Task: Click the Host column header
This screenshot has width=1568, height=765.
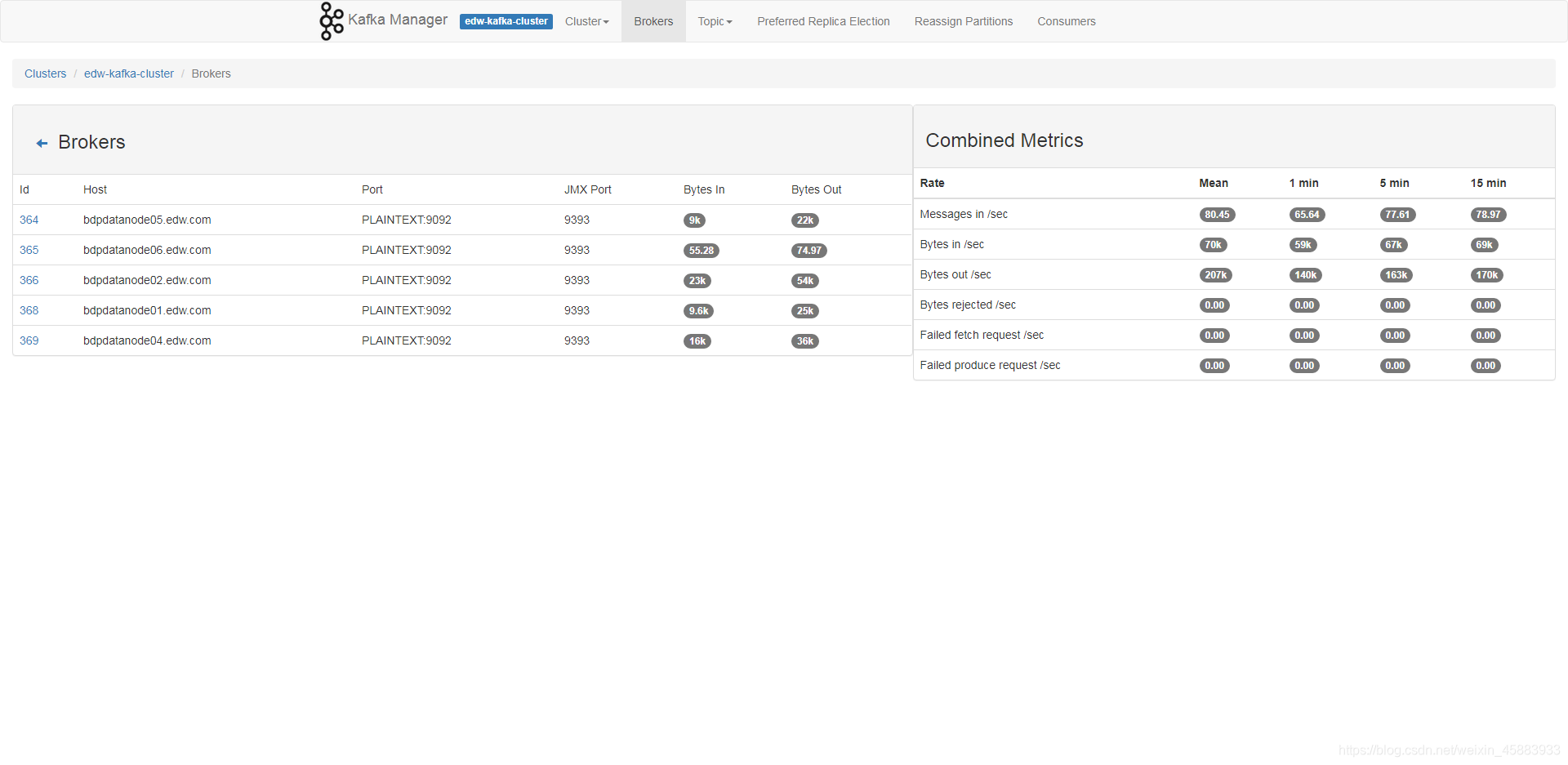Action: [x=95, y=189]
